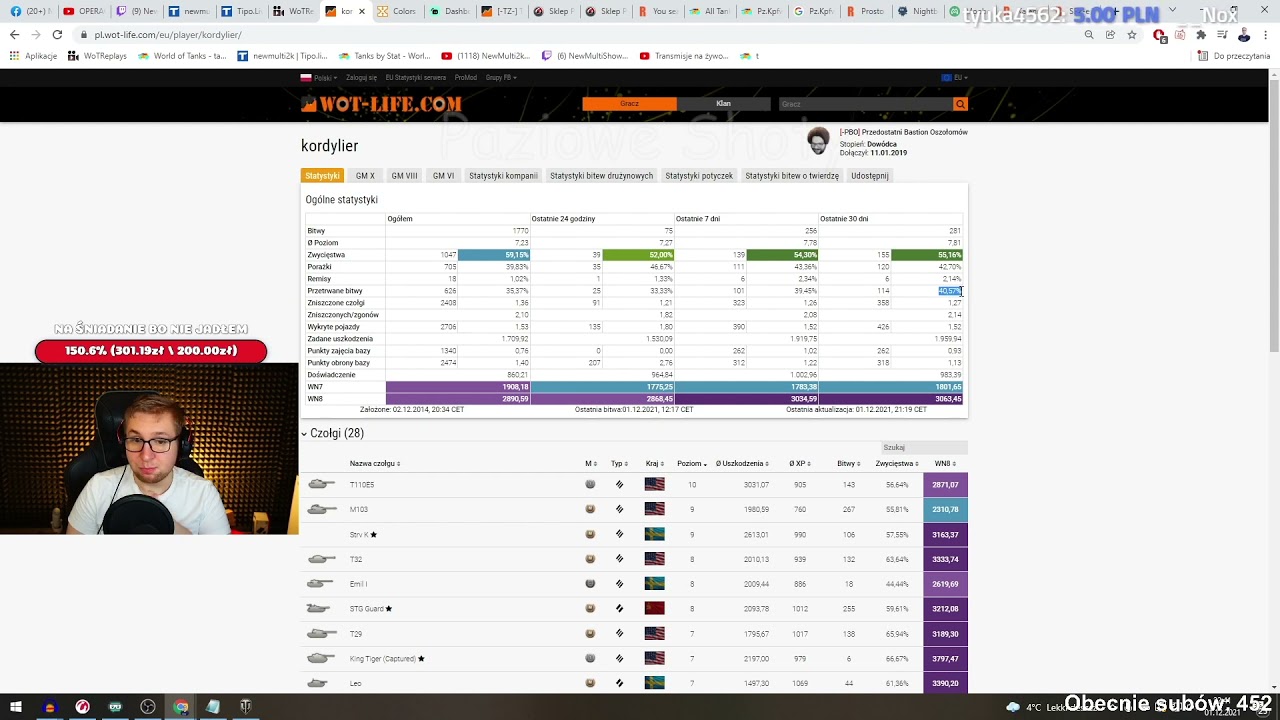Click the premium star next to STG Guard
1280x720 pixels.
389,608
